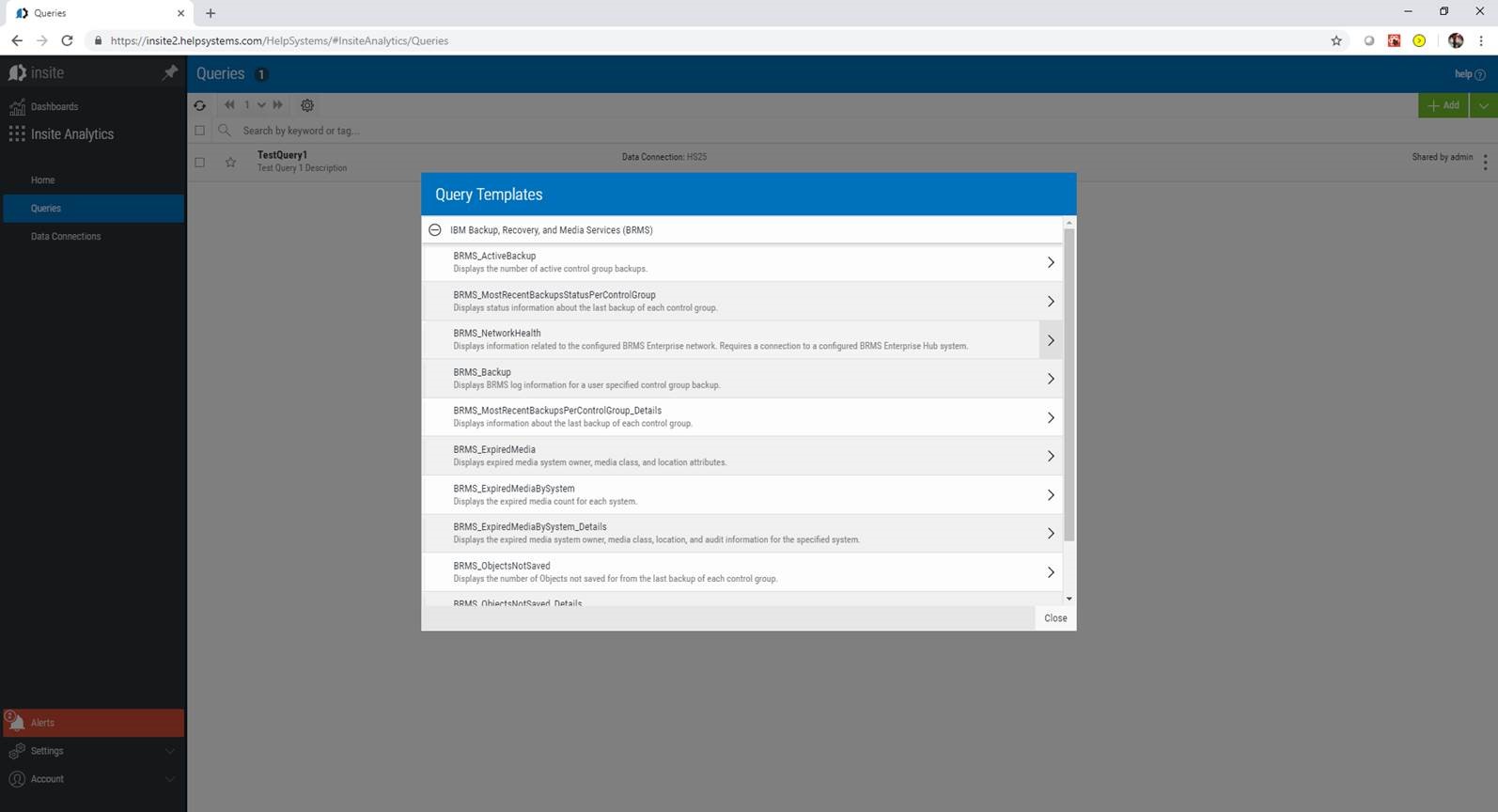Click the address bar URL
Screen dimensions: 1498x812
279,40
